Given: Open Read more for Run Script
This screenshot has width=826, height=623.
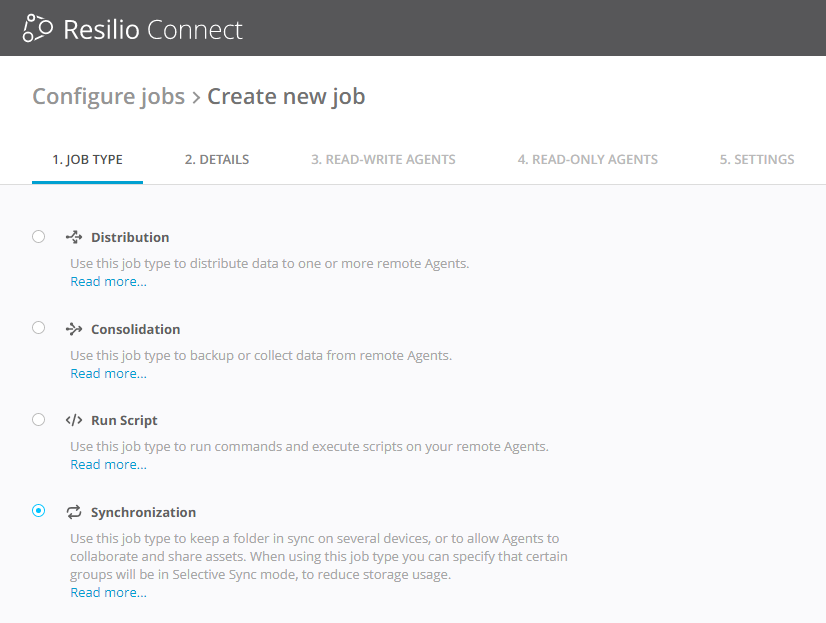Looking at the screenshot, I should coord(108,464).
